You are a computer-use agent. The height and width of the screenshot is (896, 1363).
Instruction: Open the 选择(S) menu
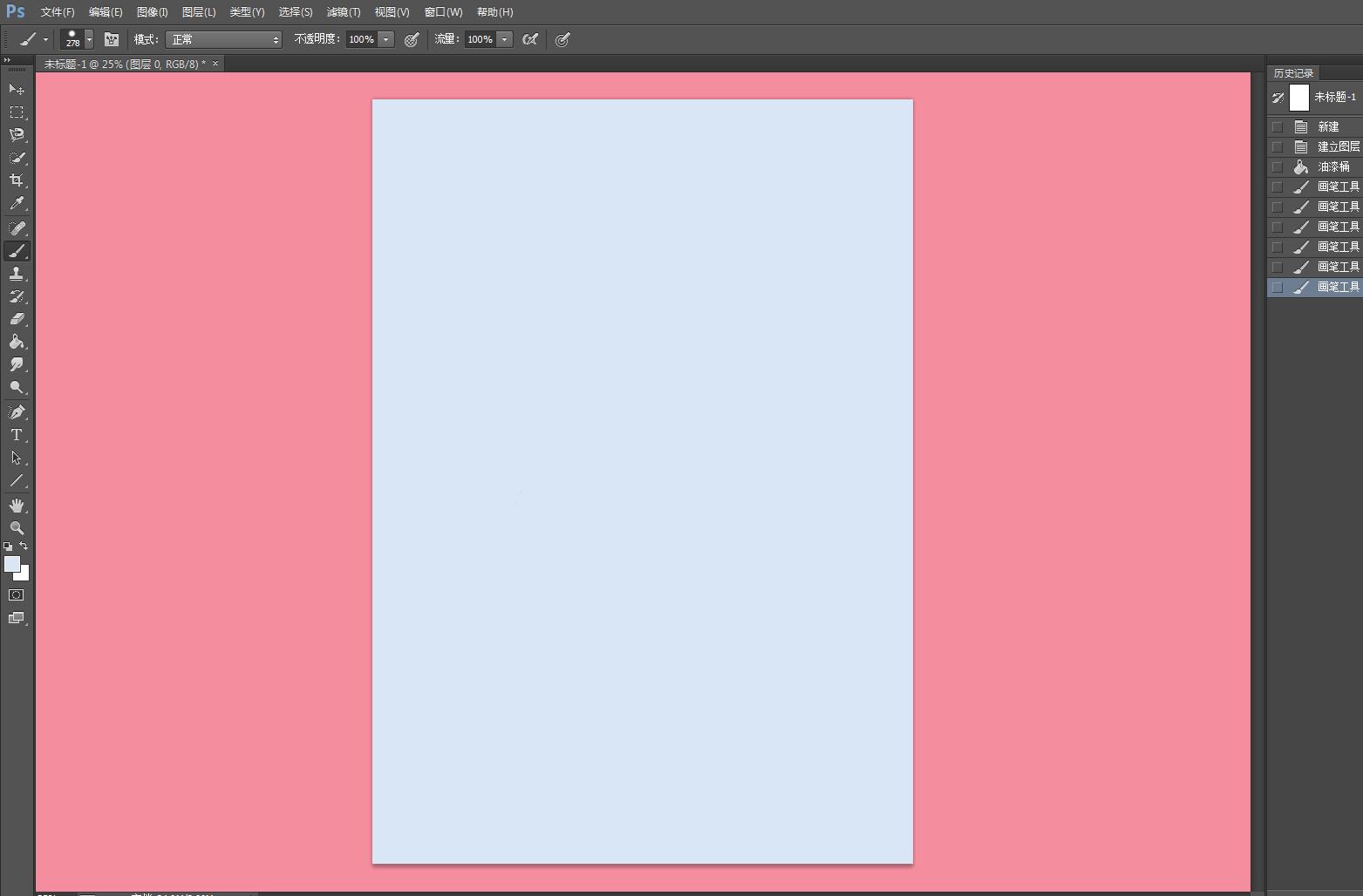[x=296, y=12]
